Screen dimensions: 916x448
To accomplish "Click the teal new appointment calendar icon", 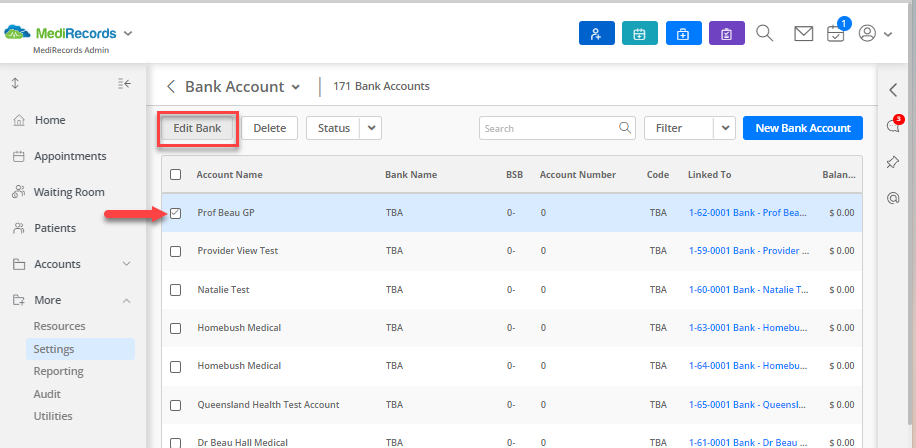I will [x=640, y=33].
